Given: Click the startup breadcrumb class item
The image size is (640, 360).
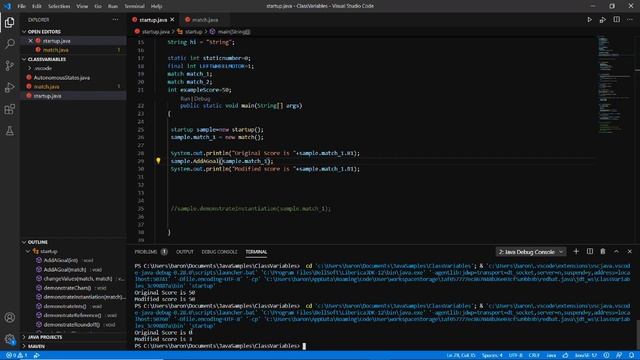Looking at the screenshot, I should [x=190, y=31].
